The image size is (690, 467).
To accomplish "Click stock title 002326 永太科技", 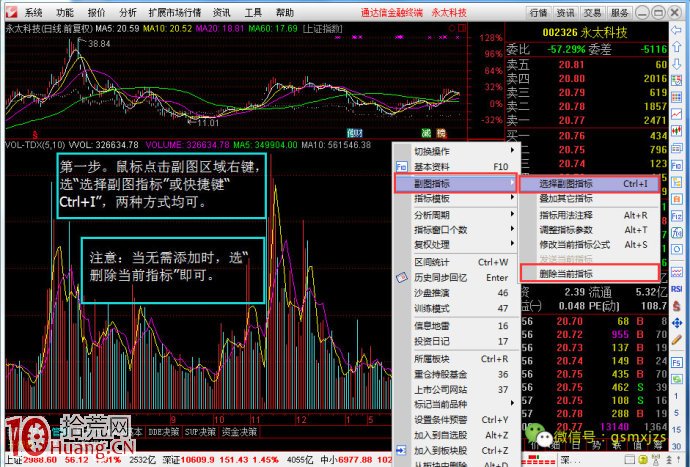I will tap(584, 33).
